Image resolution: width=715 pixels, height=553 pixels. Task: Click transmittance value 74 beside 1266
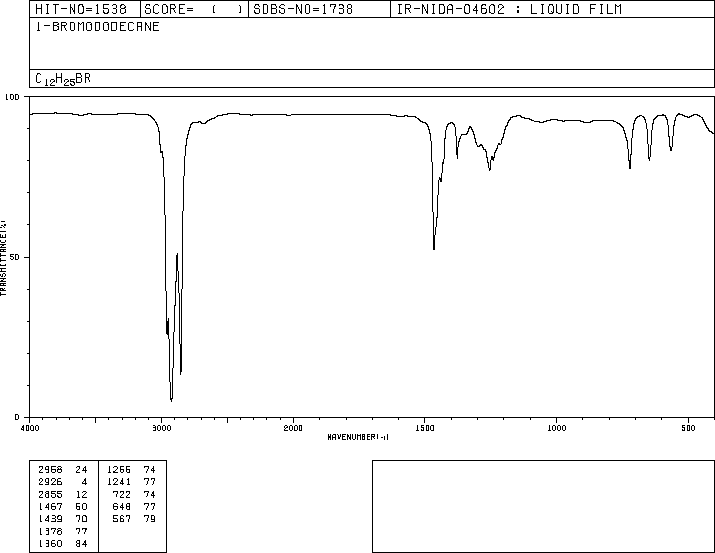click(x=150, y=470)
